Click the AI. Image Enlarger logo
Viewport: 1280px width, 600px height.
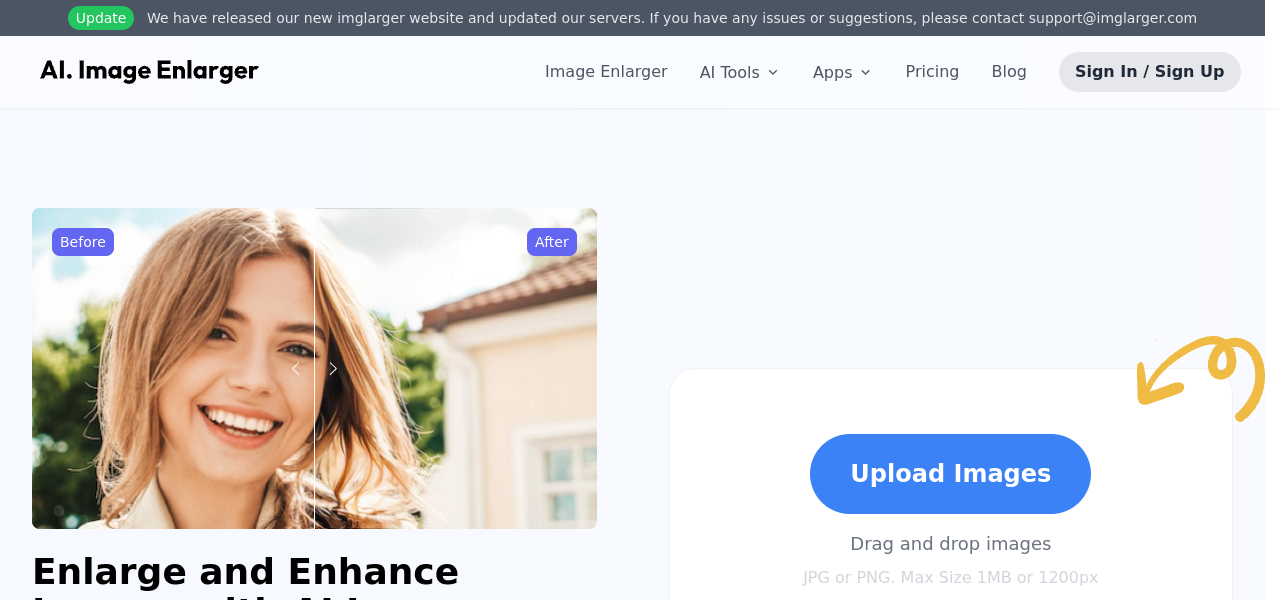pos(149,71)
